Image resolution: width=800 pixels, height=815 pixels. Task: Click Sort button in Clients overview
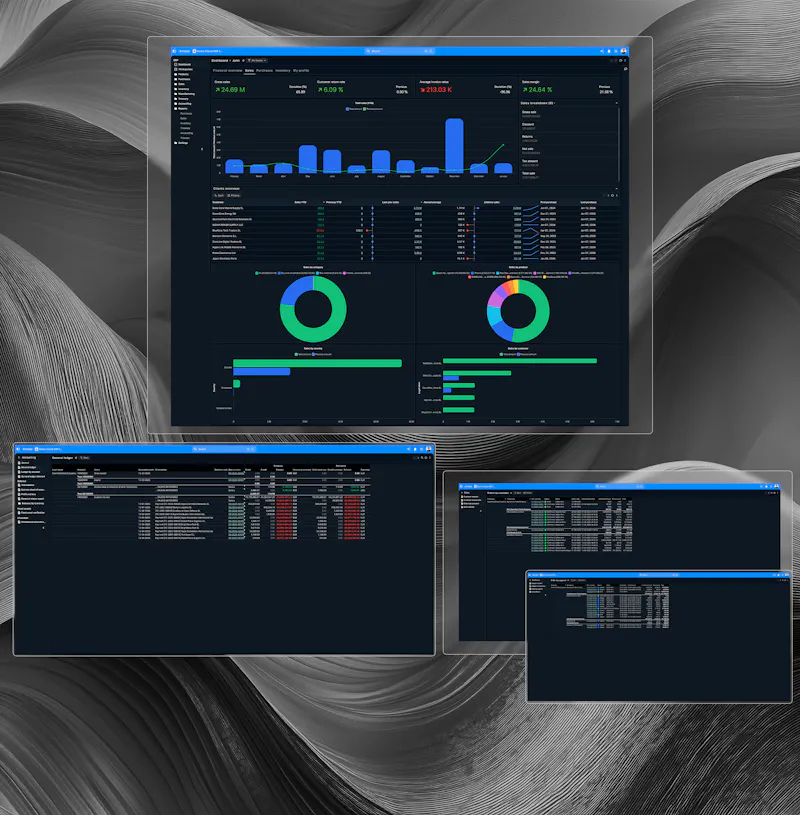pyautogui.click(x=219, y=195)
